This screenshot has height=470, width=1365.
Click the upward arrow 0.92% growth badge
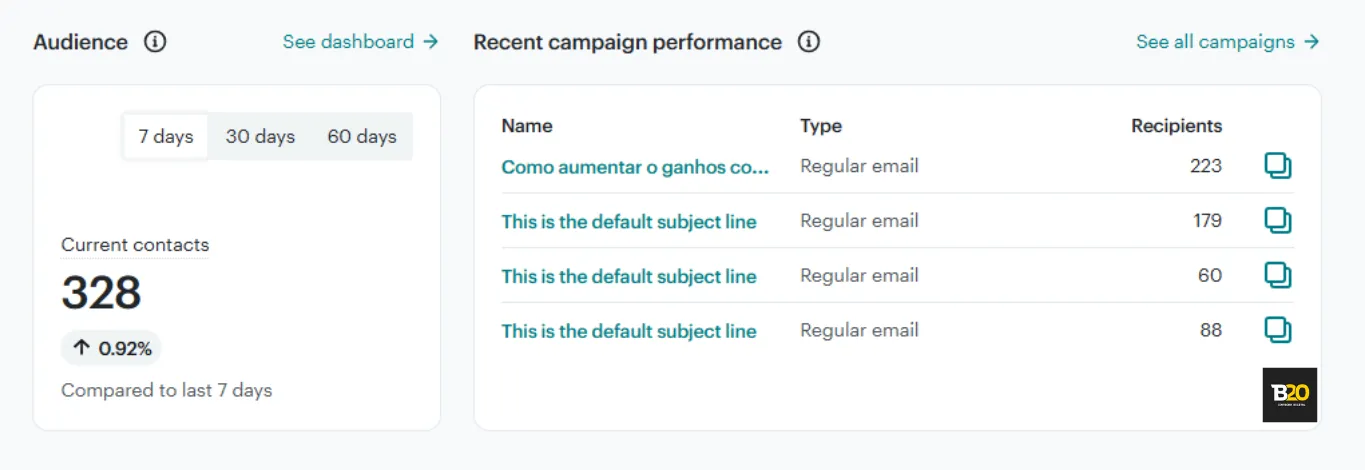tap(111, 349)
